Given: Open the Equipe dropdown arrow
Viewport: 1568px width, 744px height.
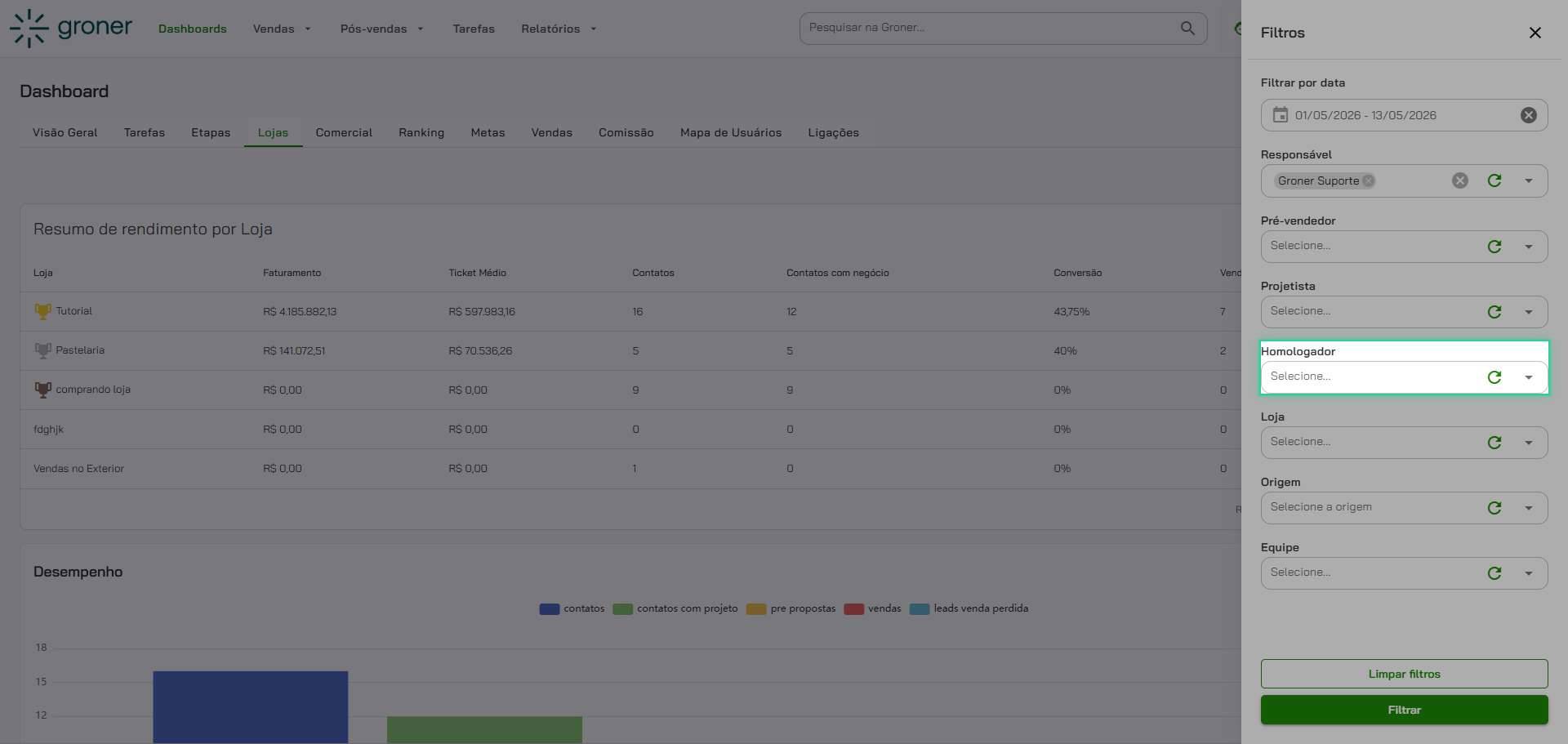Looking at the screenshot, I should tap(1528, 573).
